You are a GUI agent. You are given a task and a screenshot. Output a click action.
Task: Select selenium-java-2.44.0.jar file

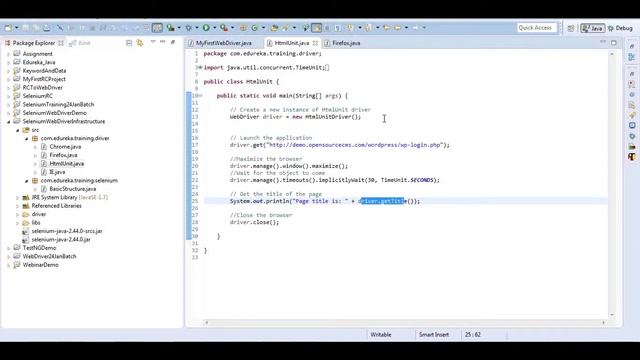(61, 240)
